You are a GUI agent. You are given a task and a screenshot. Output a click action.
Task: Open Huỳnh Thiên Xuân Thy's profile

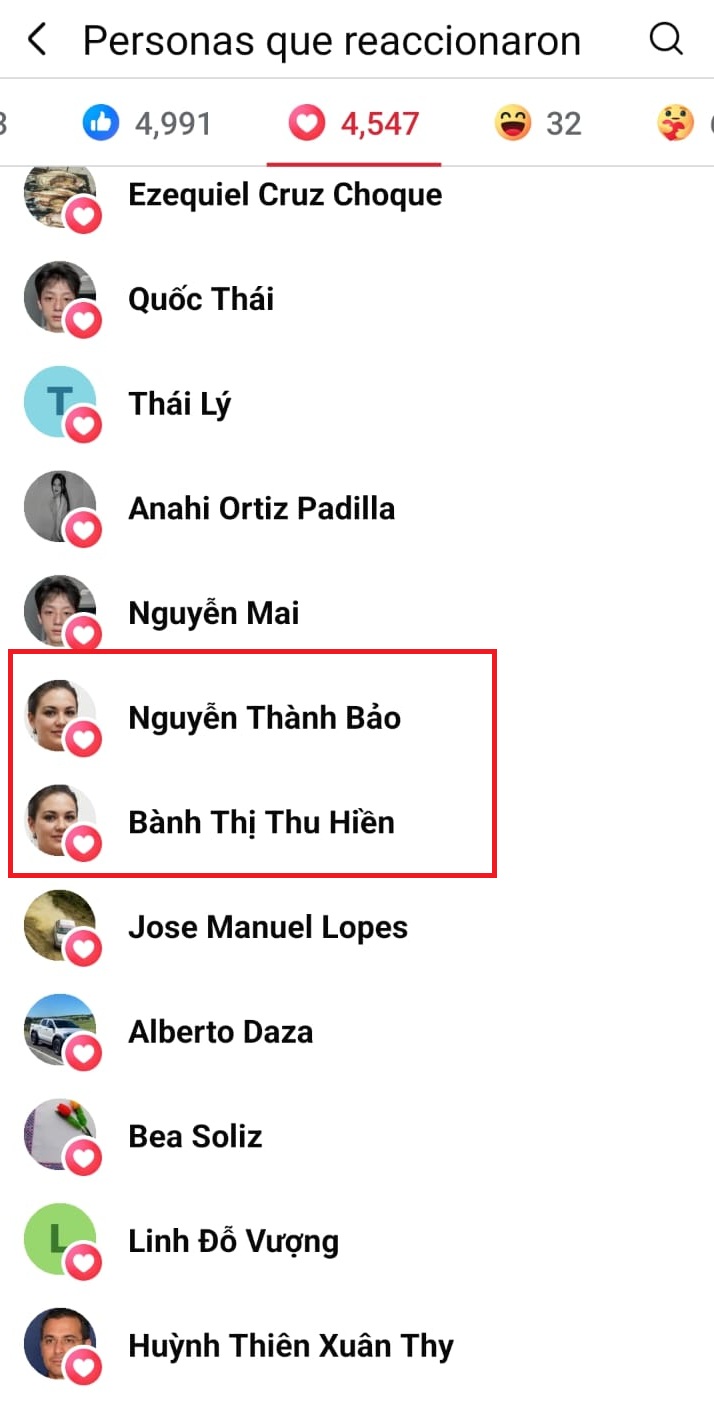291,1346
